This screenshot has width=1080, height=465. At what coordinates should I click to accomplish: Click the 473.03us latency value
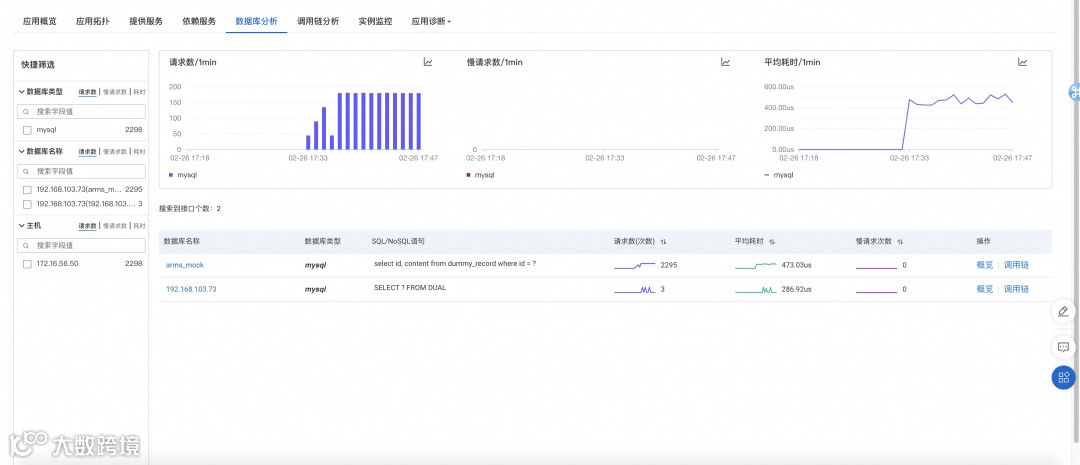(796, 265)
